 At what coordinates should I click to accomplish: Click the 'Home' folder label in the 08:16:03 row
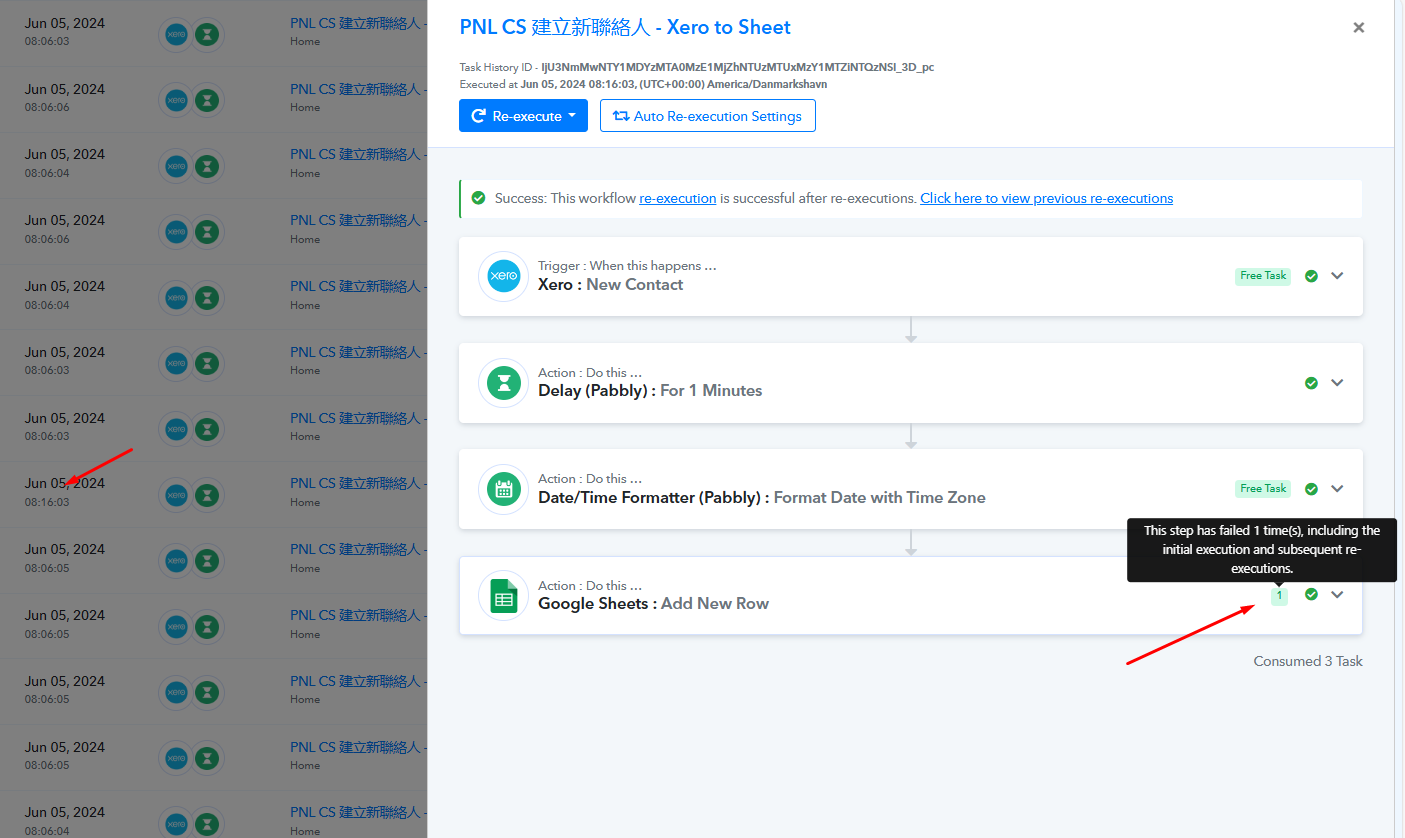[305, 503]
